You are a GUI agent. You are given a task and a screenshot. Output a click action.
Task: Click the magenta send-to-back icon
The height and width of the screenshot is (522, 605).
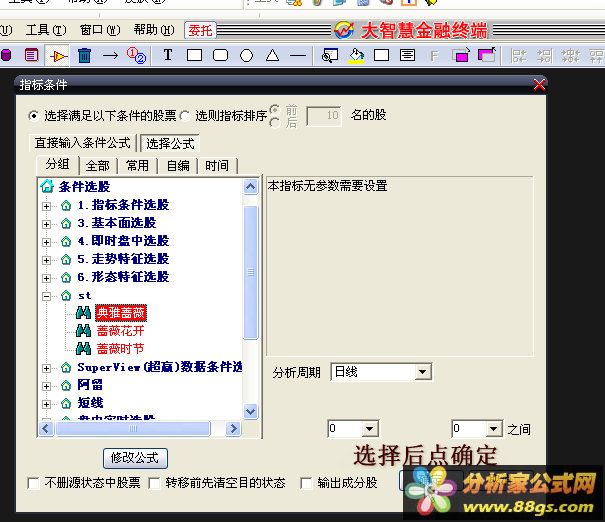point(487,55)
